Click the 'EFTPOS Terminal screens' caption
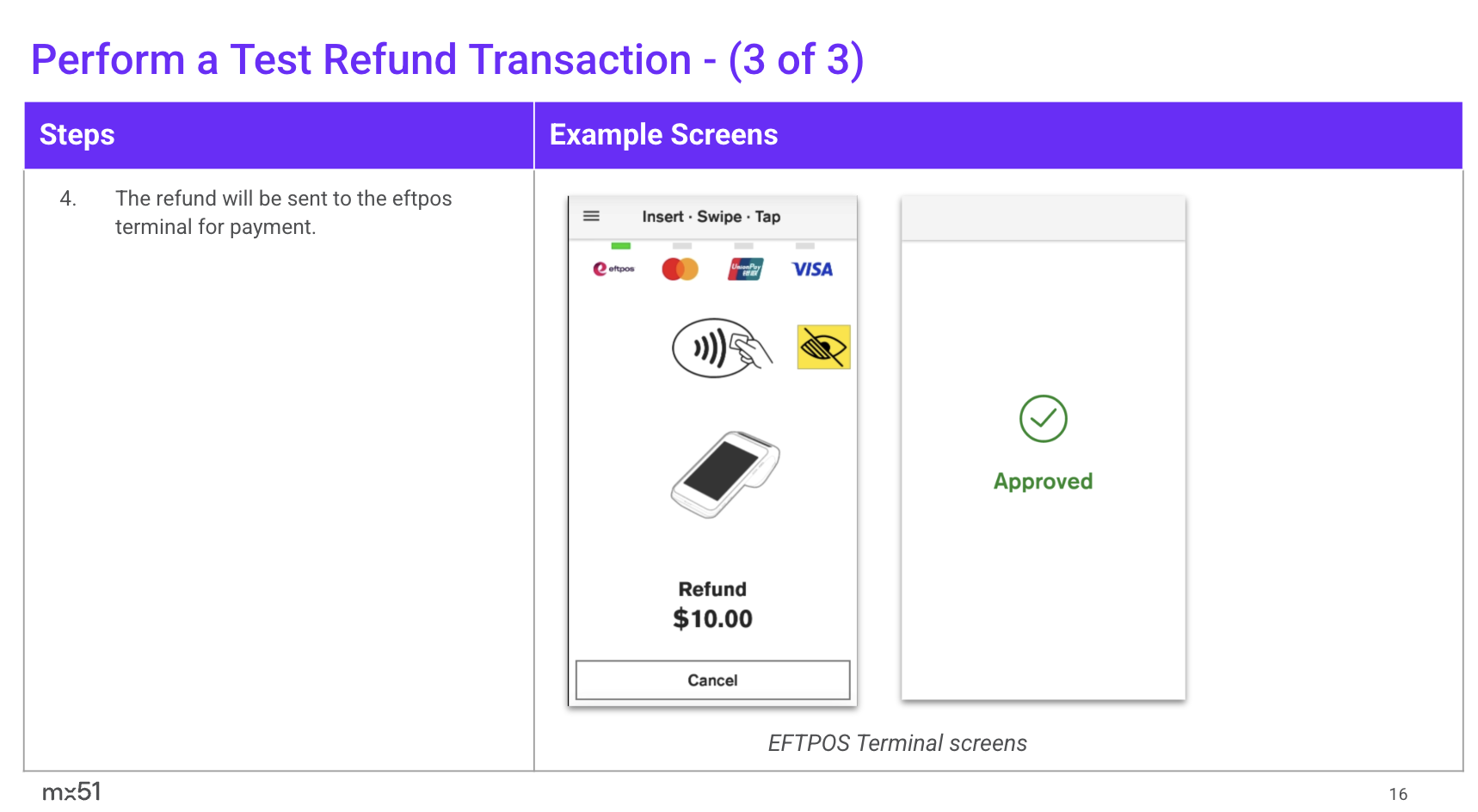 coord(897,743)
